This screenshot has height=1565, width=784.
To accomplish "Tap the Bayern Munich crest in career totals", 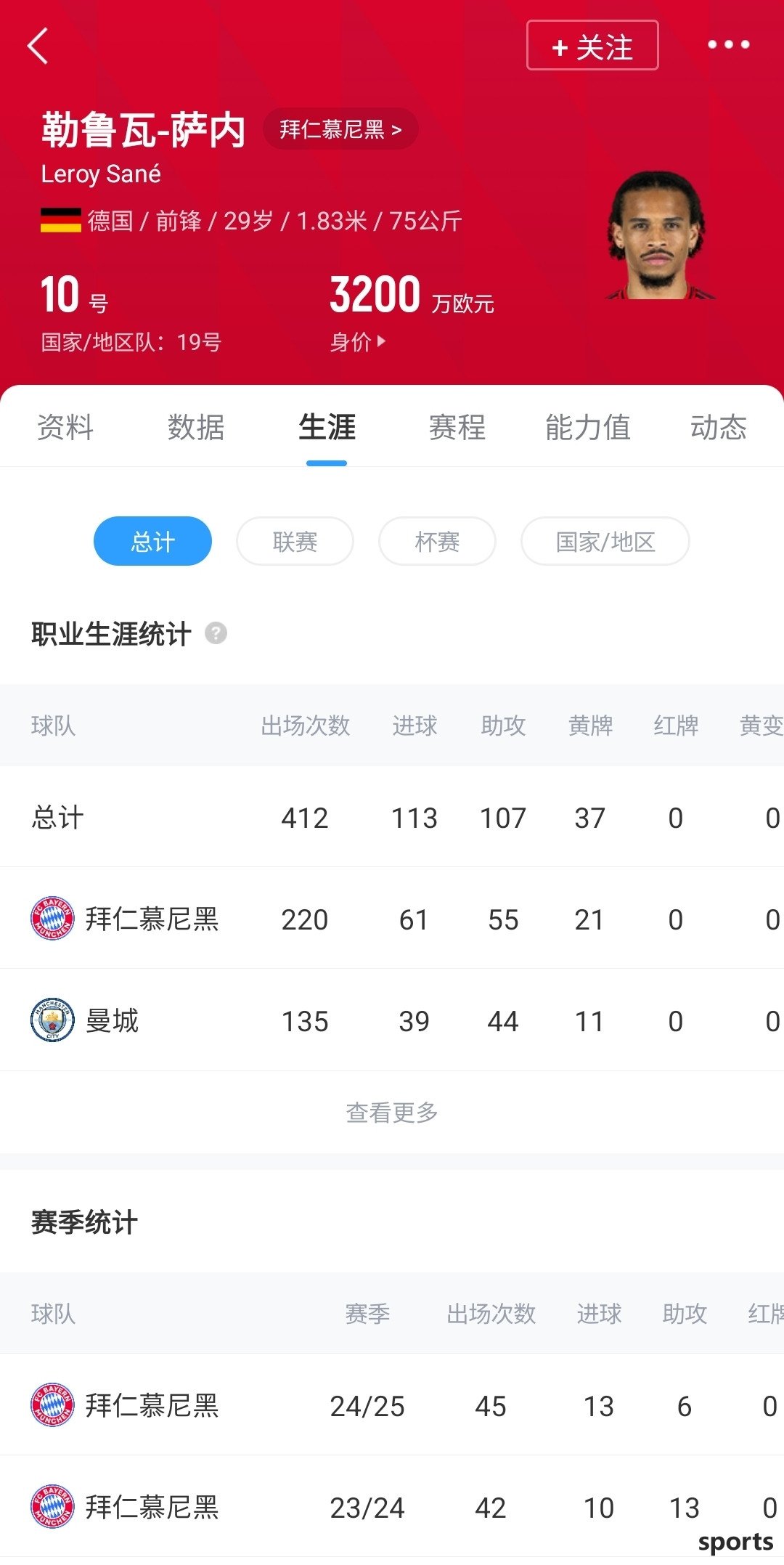I will click(52, 918).
